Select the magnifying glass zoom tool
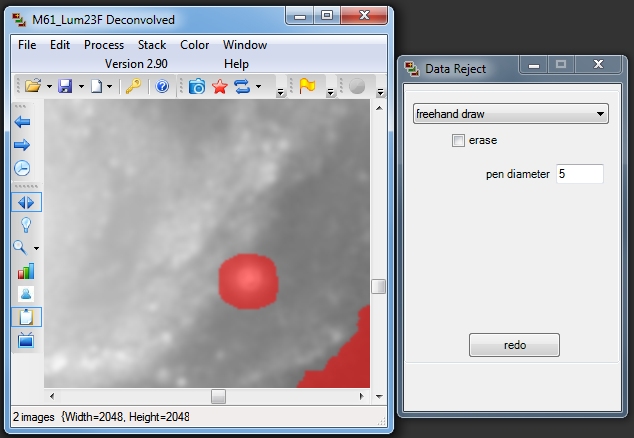Screen dimensions: 634x438 tap(20, 247)
